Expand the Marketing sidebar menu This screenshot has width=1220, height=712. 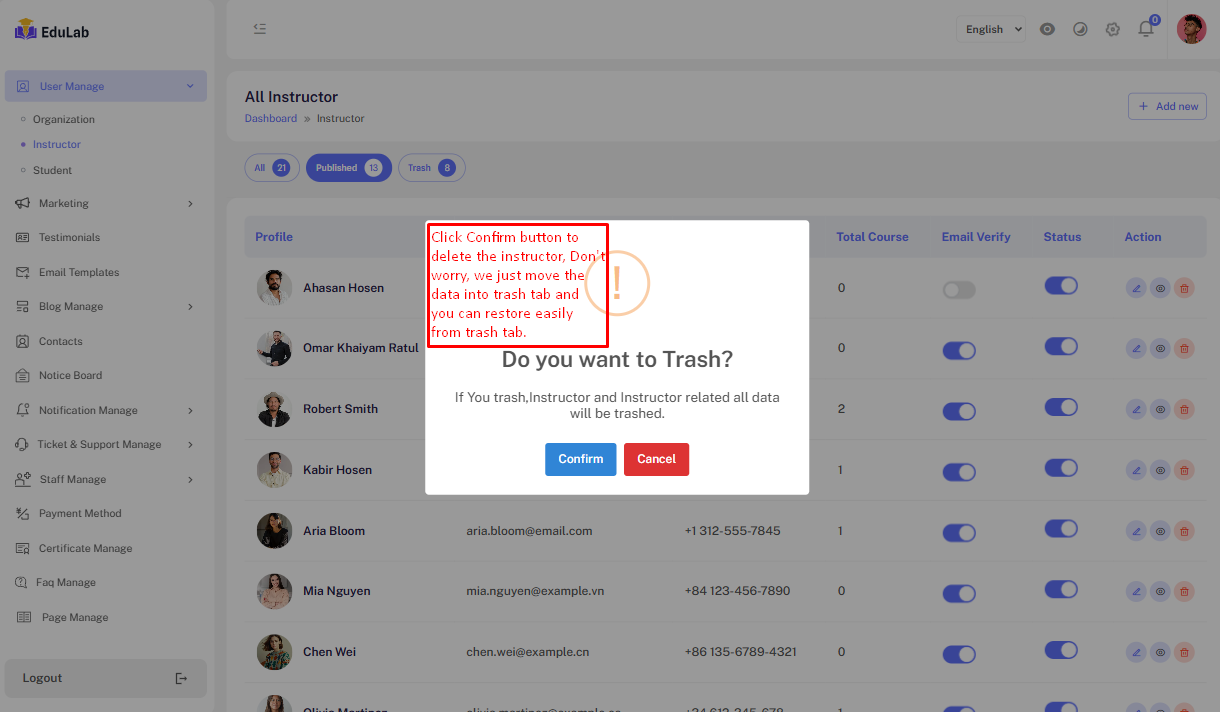105,203
